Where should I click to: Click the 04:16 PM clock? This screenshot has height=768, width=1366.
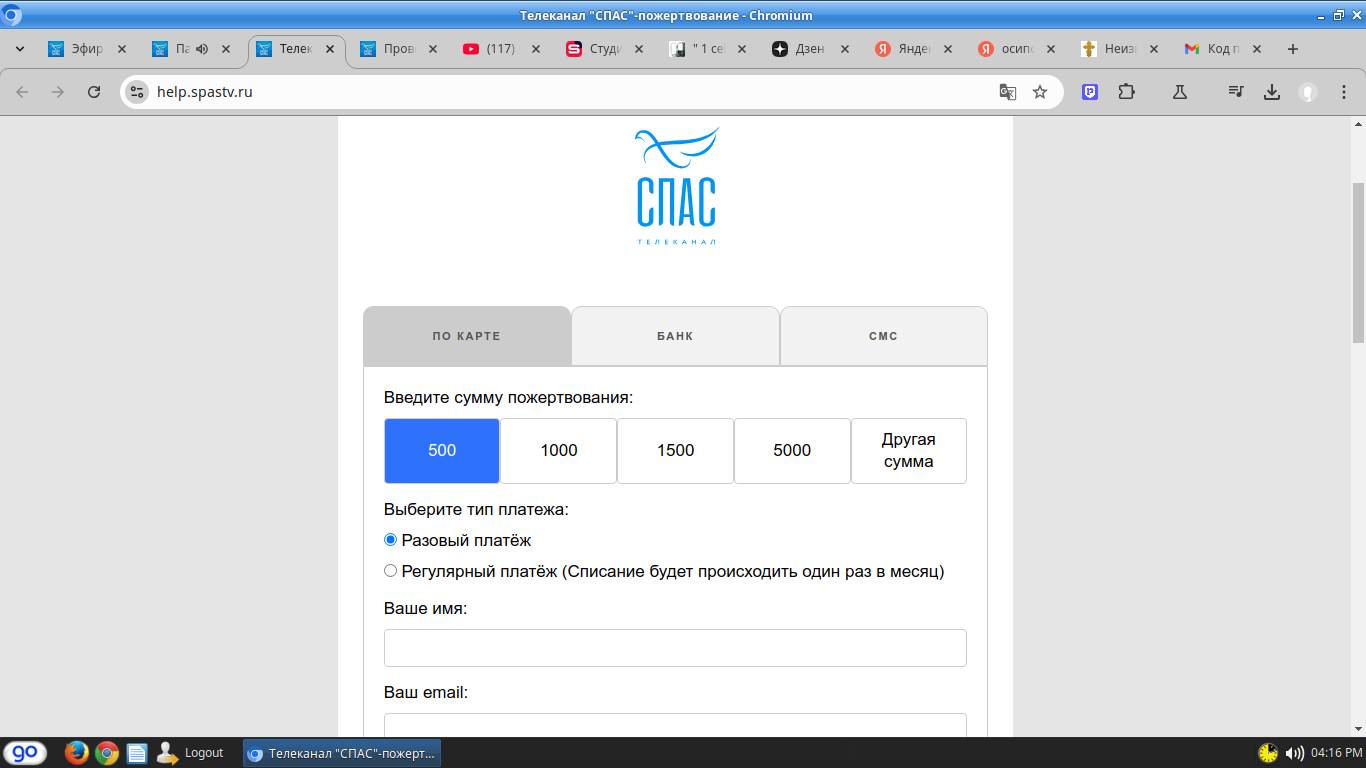tap(1336, 753)
